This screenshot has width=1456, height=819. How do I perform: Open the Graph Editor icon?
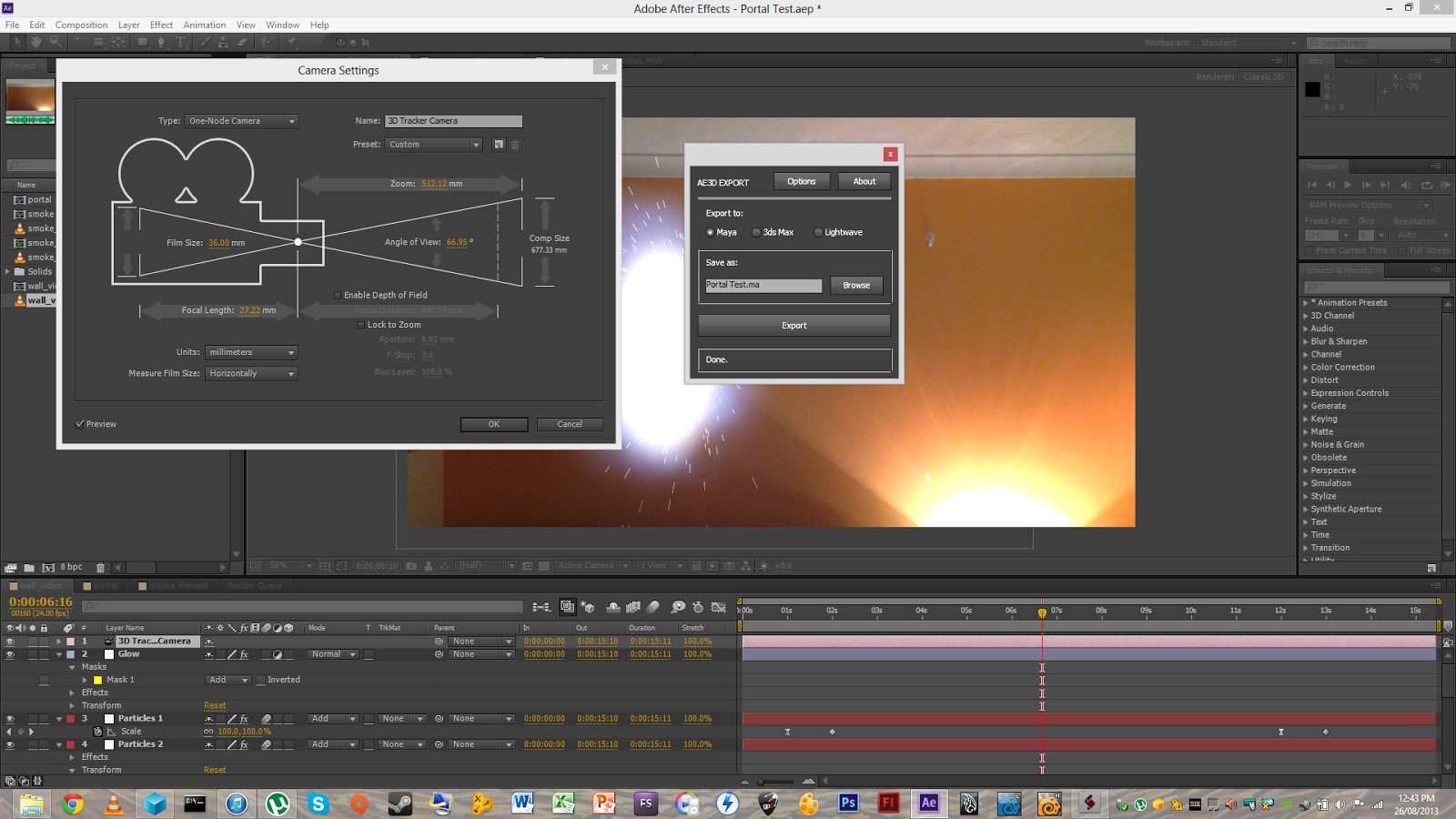point(718,607)
